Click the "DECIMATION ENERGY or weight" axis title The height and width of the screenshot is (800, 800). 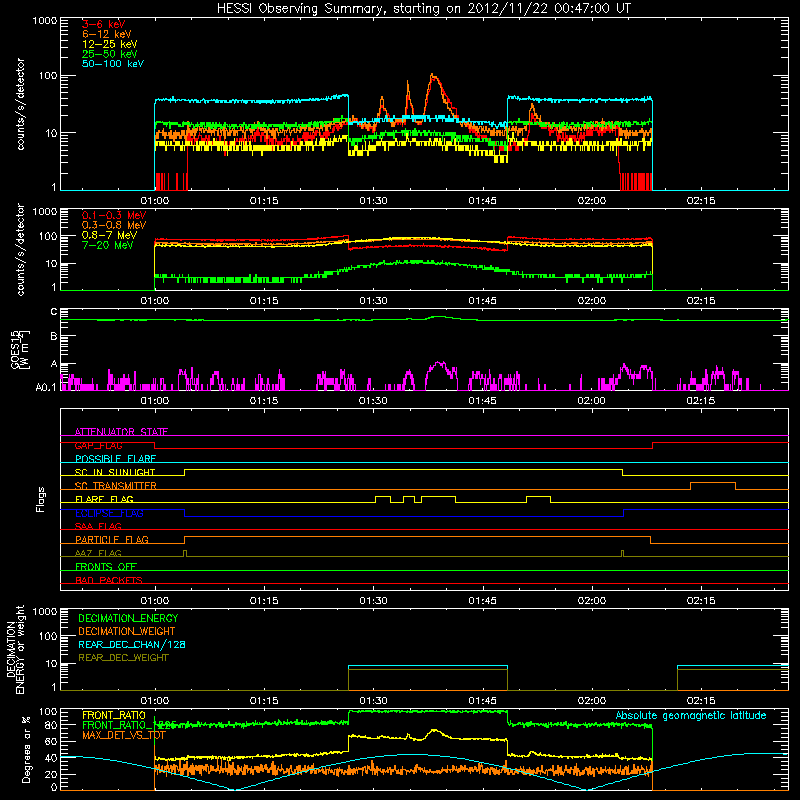pos(15,649)
